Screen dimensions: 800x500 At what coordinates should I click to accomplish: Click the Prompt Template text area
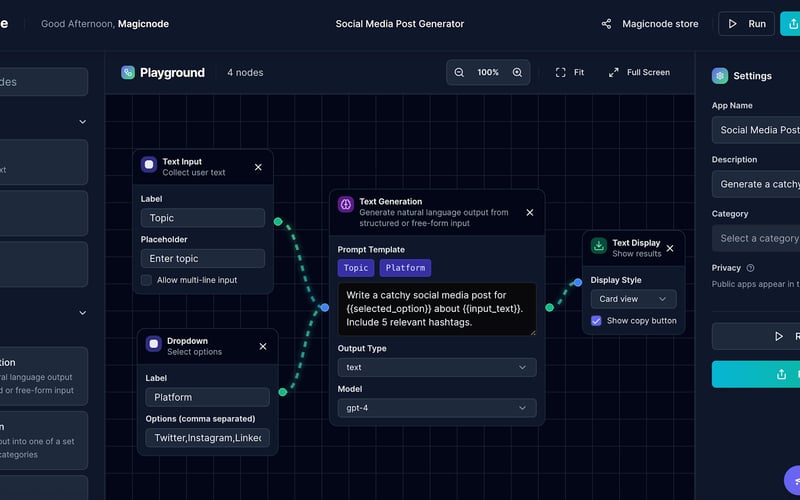tap(437, 309)
